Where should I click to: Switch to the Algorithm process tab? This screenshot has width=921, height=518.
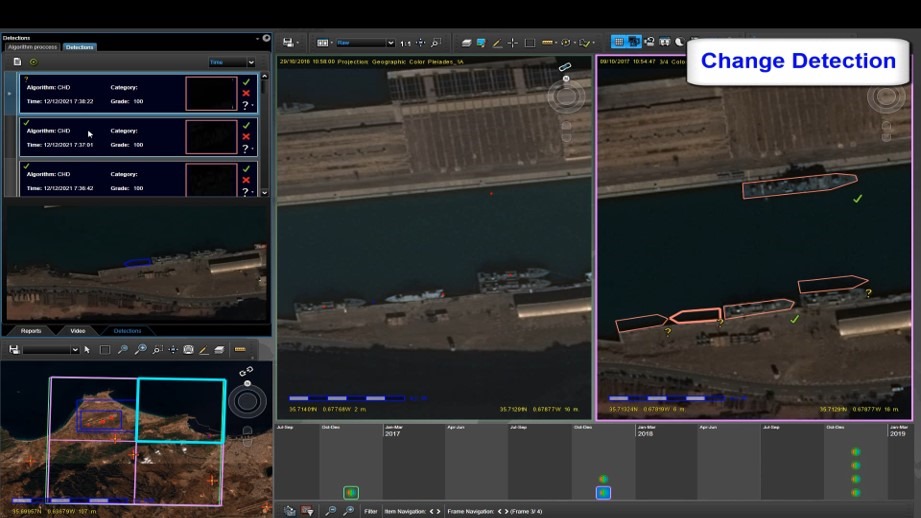(x=32, y=47)
